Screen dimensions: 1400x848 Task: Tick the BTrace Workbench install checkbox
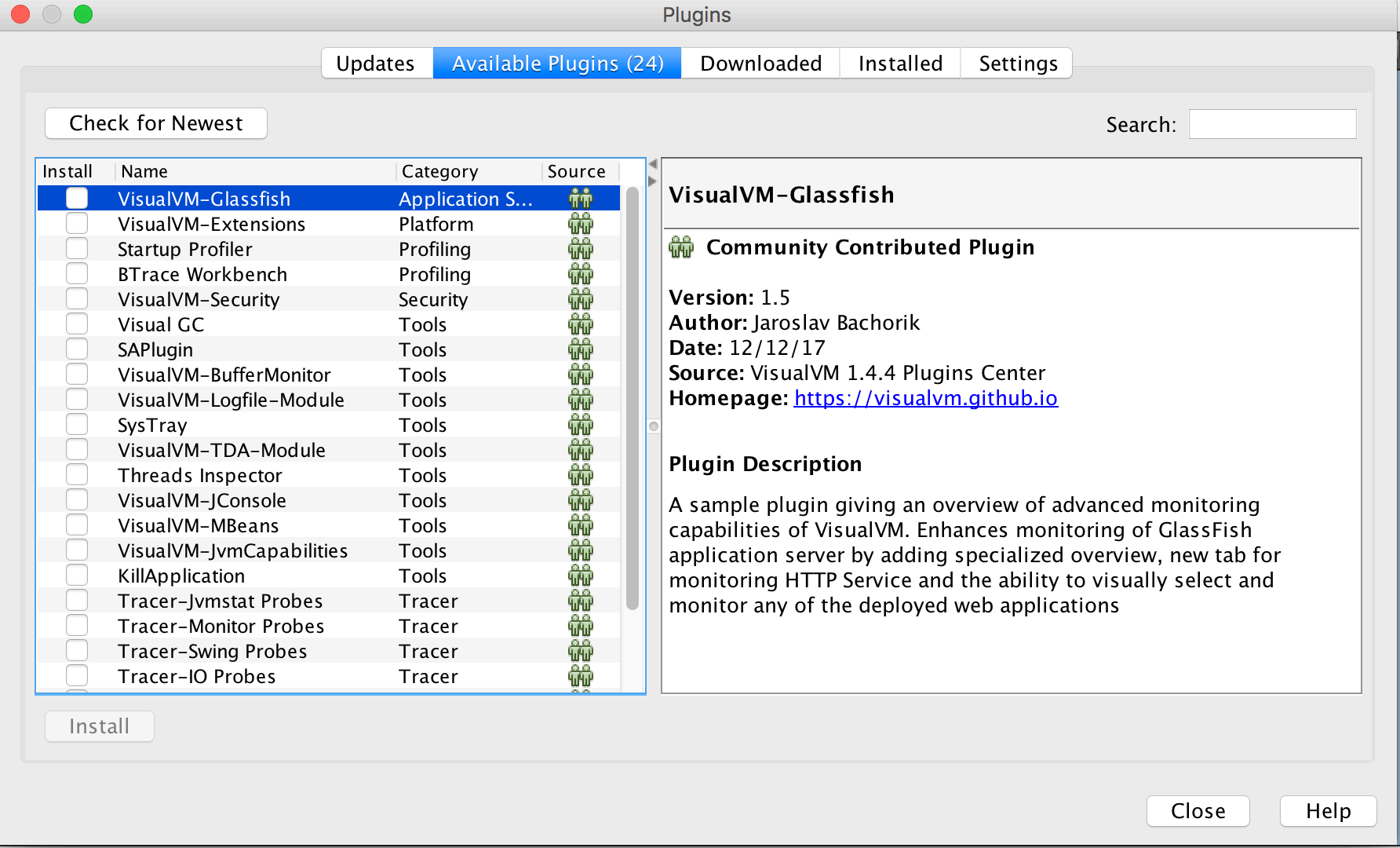77,274
